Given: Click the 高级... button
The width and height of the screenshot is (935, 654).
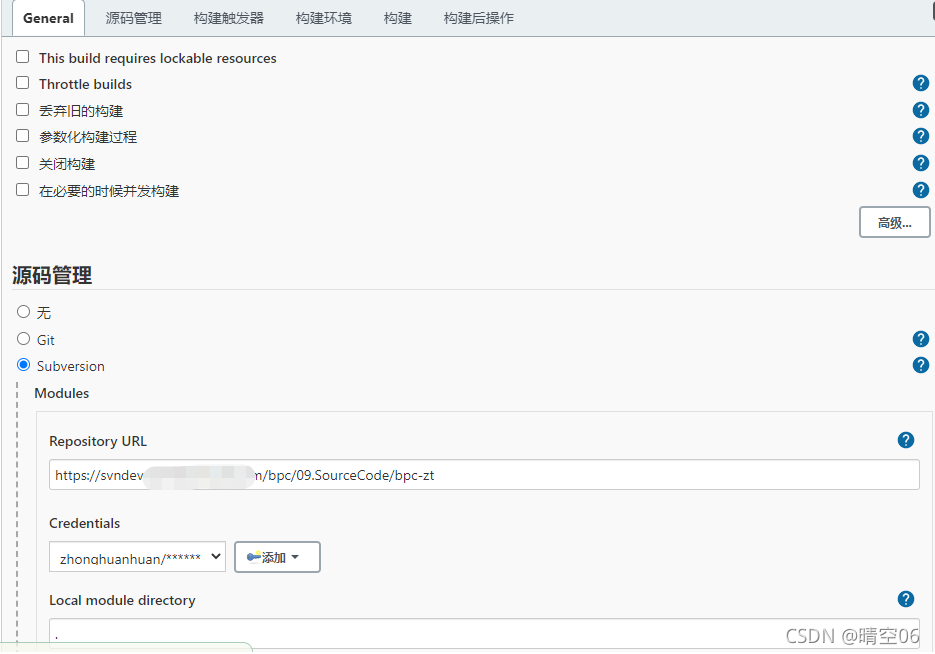Looking at the screenshot, I should click(x=894, y=222).
